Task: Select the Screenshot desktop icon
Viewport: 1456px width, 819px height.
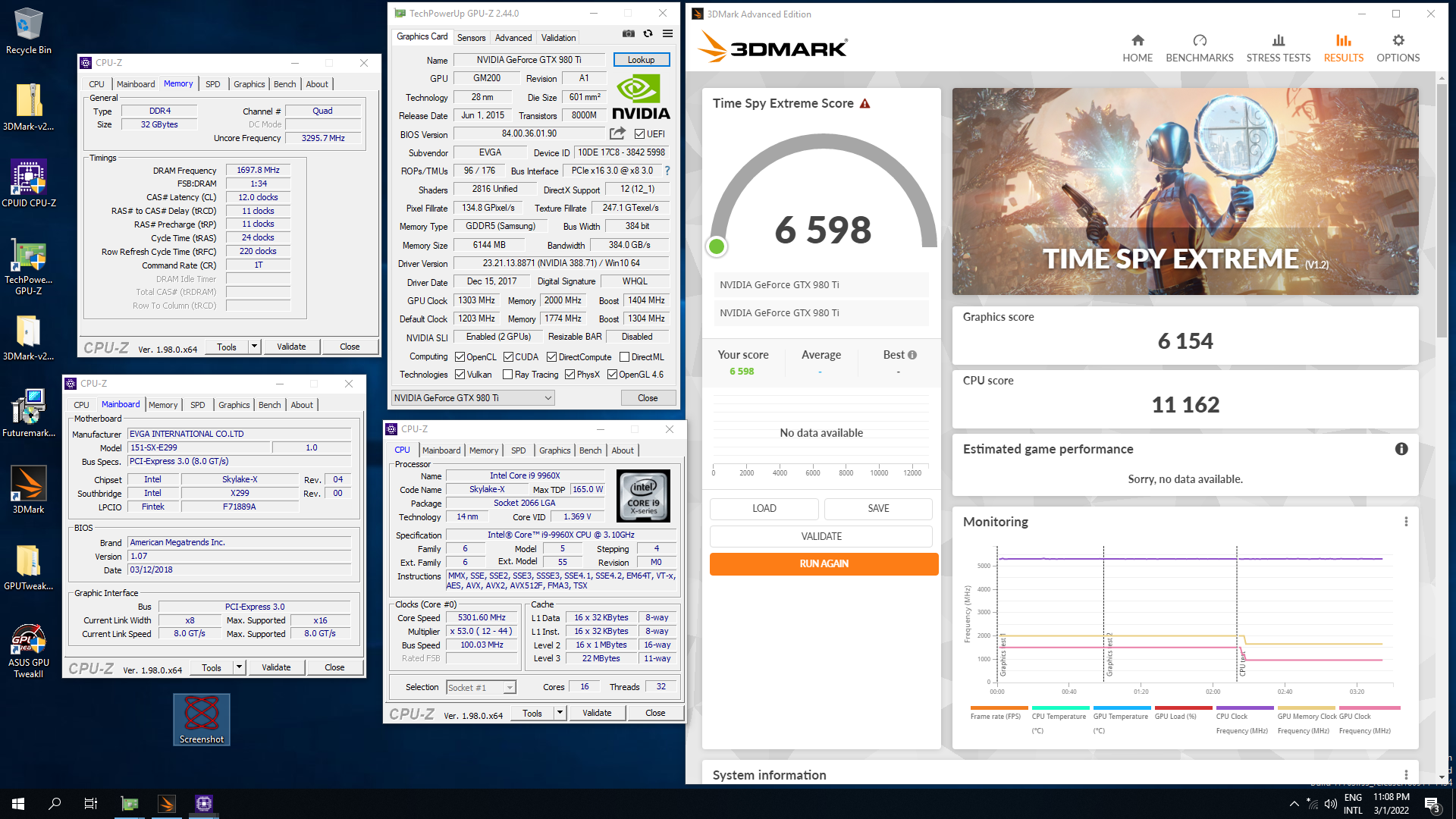Action: [x=201, y=720]
